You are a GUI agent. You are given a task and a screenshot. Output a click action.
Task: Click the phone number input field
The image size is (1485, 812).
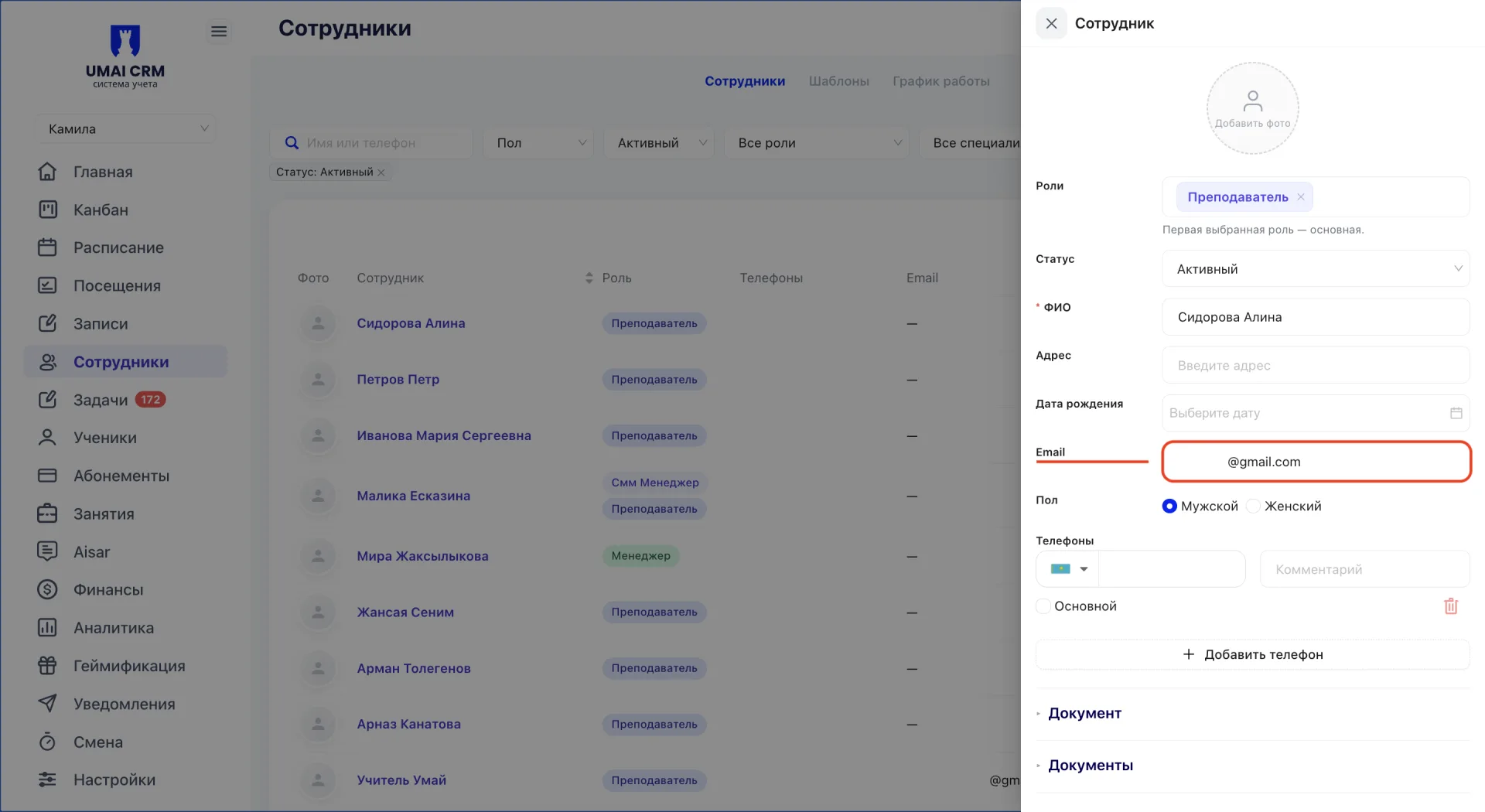click(1171, 569)
